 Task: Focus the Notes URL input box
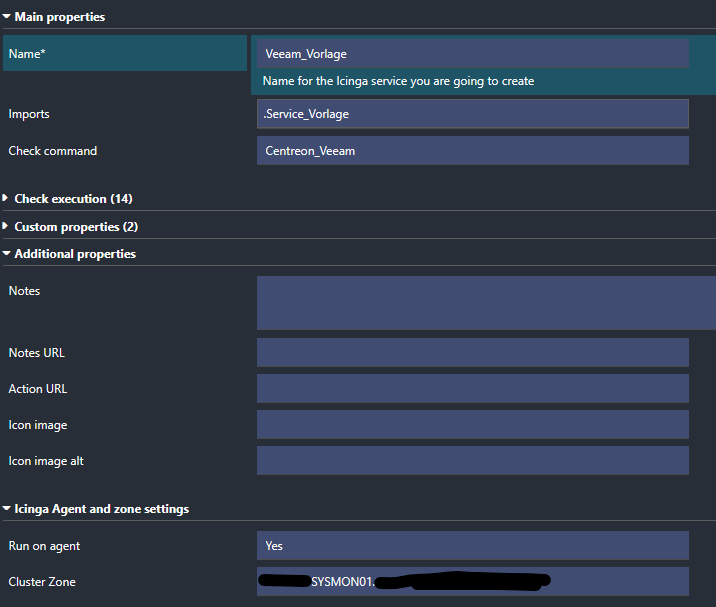[x=472, y=353]
